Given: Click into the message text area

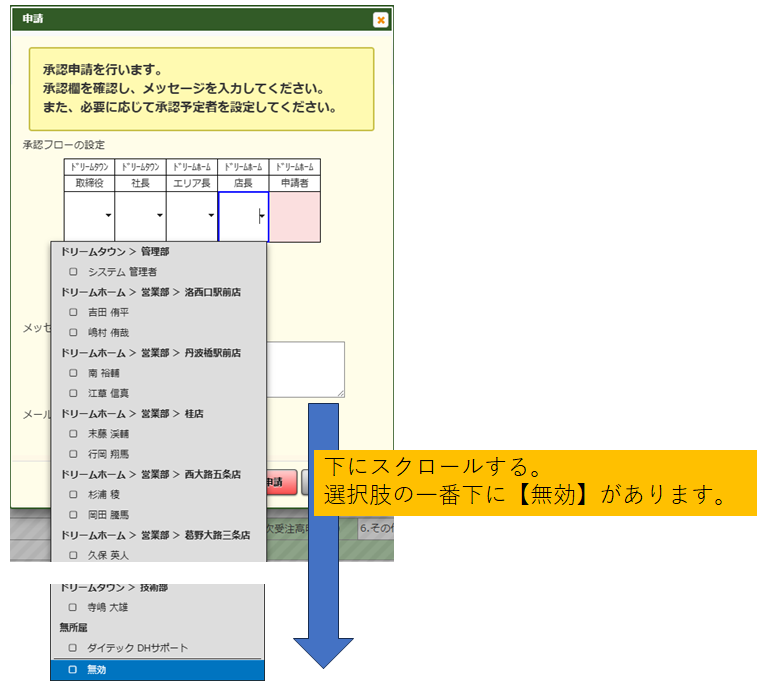Looking at the screenshot, I should [305, 368].
